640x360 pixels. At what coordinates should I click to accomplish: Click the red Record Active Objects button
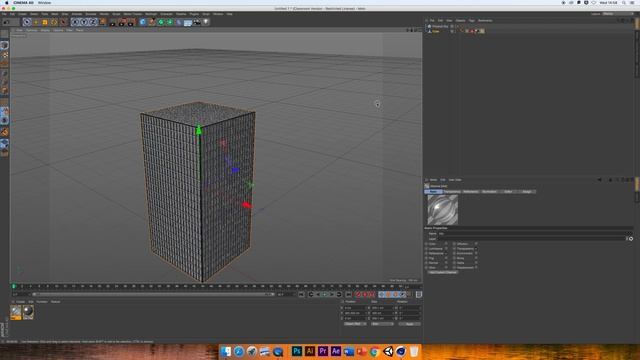tap(358, 294)
